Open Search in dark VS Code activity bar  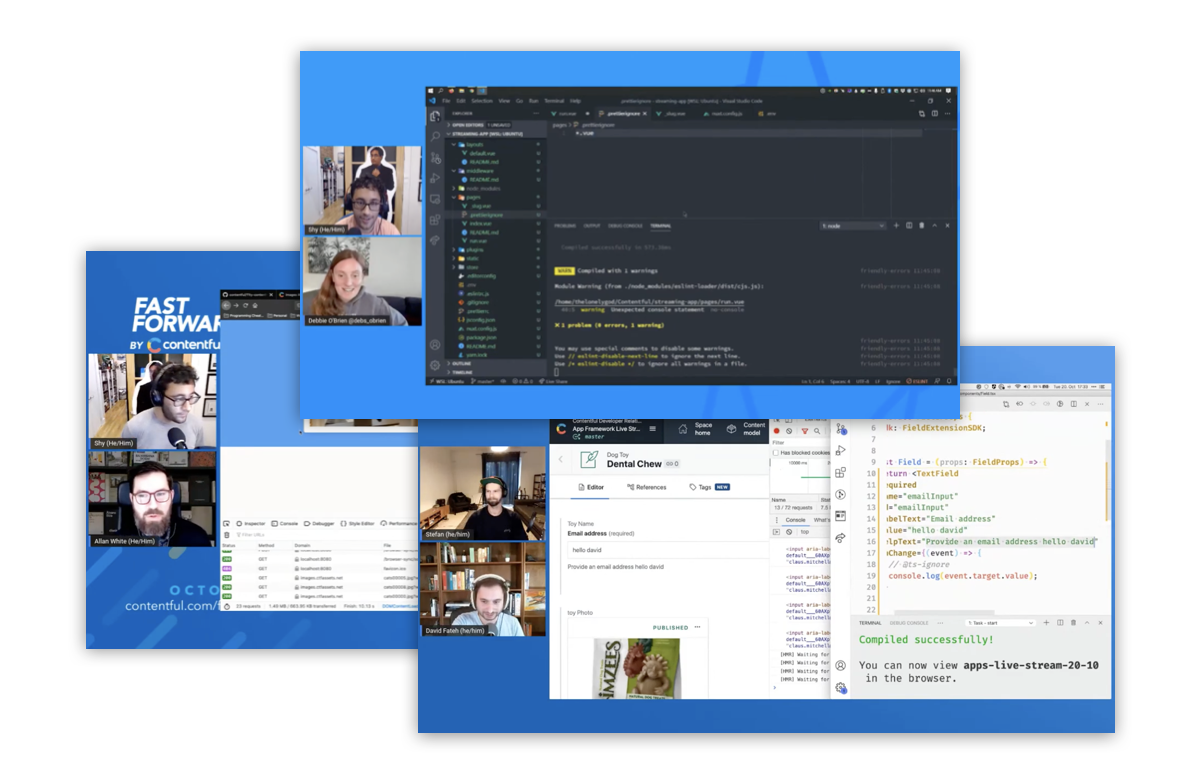tap(436, 137)
